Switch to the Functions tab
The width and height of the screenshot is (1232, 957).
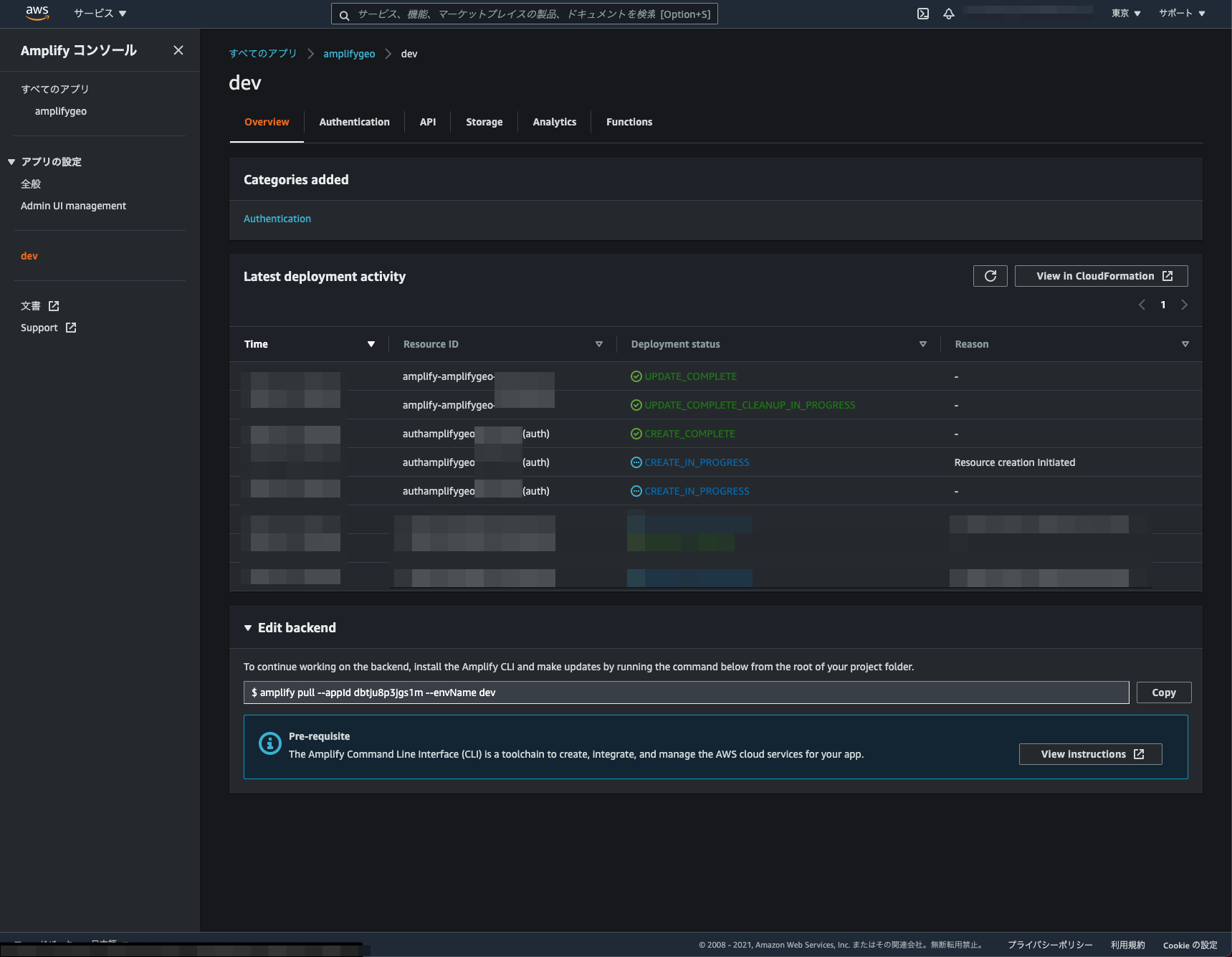(x=629, y=122)
